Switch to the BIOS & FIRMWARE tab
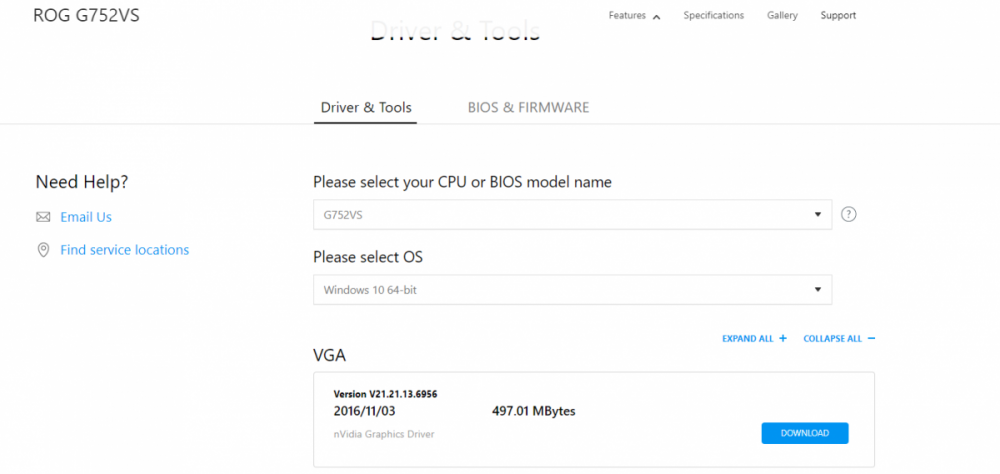Screen dimensions: 1000x474 click(528, 108)
